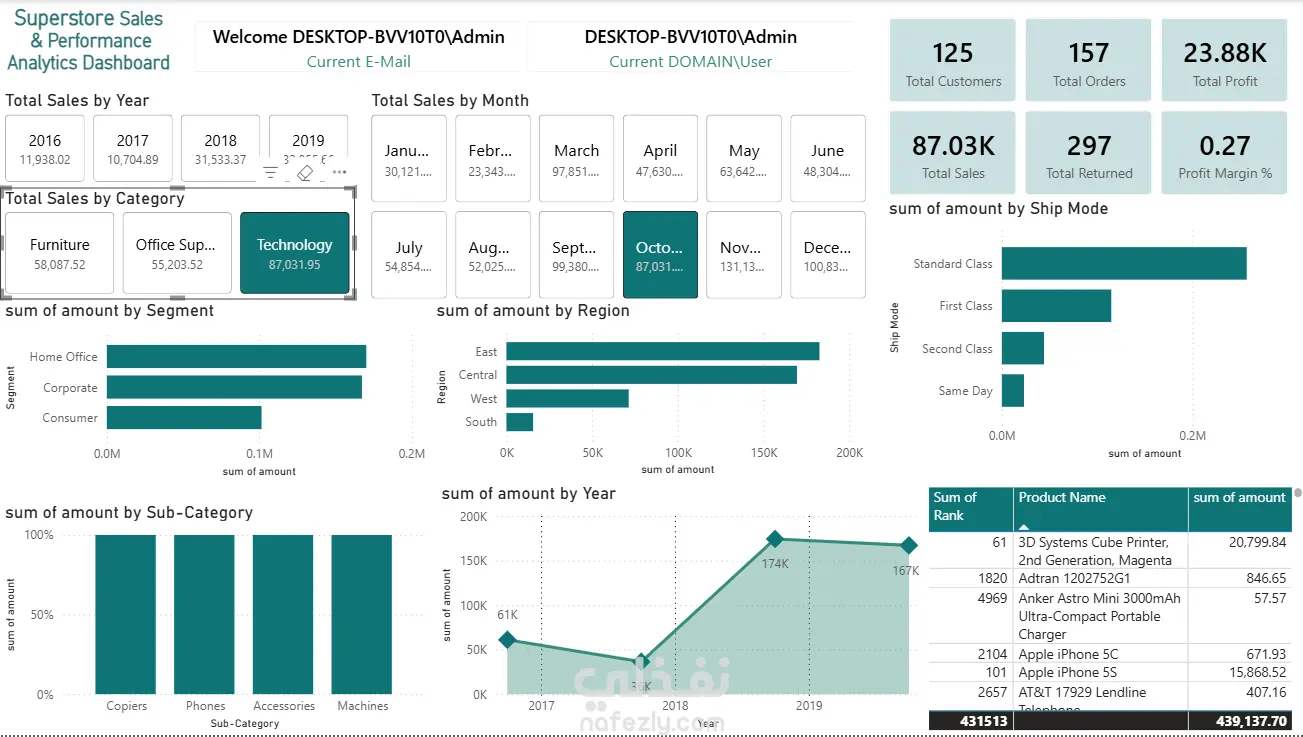1303x737 pixels.
Task: Select the 2017 year slicer tile
Action: (x=133, y=150)
